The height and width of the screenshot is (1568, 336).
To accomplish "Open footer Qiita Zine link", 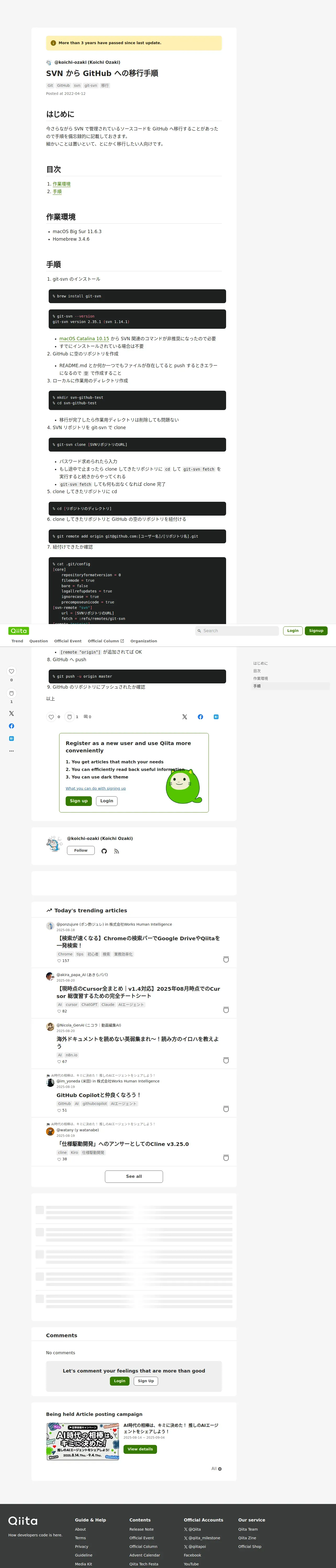I will tap(247, 1538).
